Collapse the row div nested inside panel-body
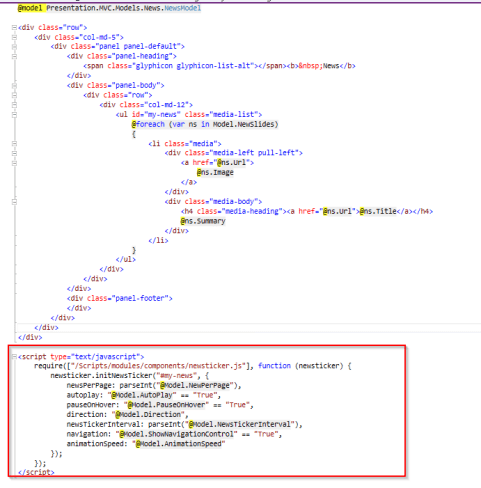The width and height of the screenshot is (481, 488). click(x=14, y=95)
